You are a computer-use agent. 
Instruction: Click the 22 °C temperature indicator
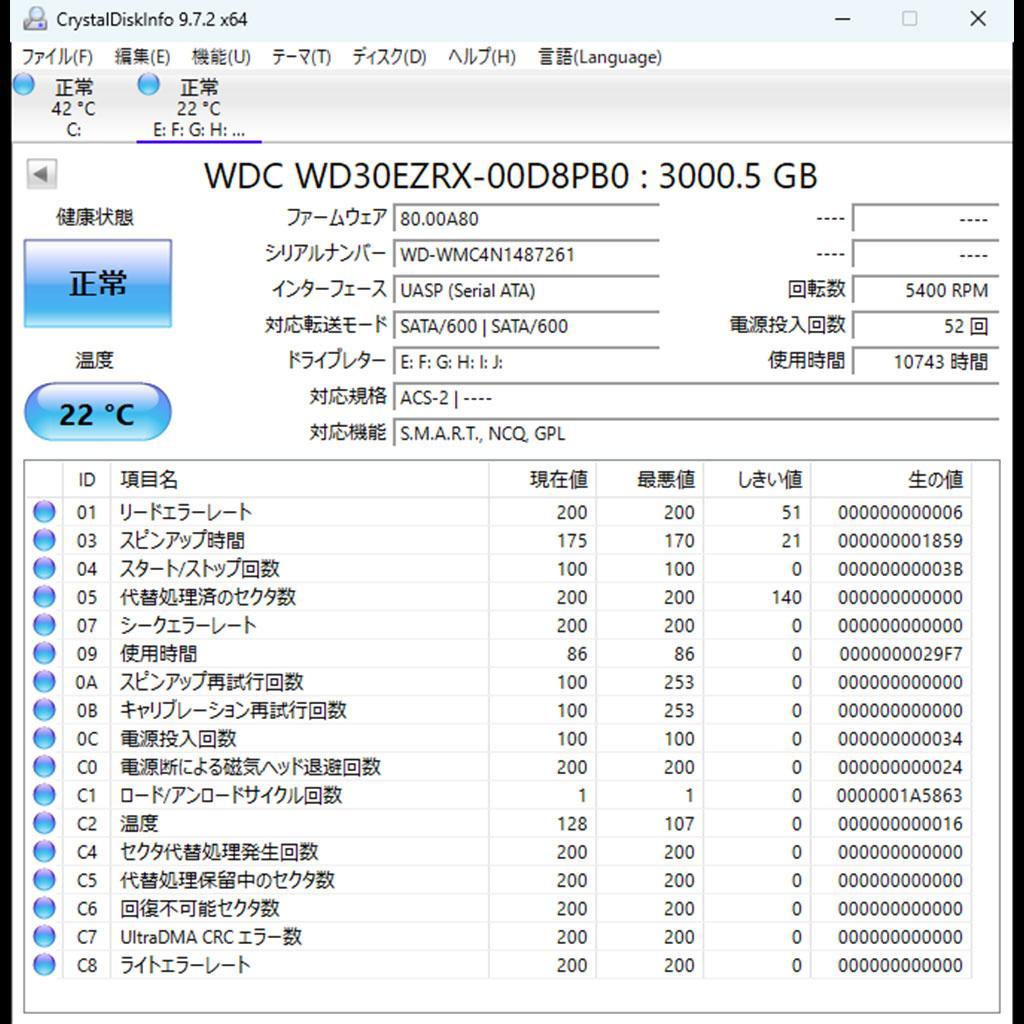pos(97,411)
